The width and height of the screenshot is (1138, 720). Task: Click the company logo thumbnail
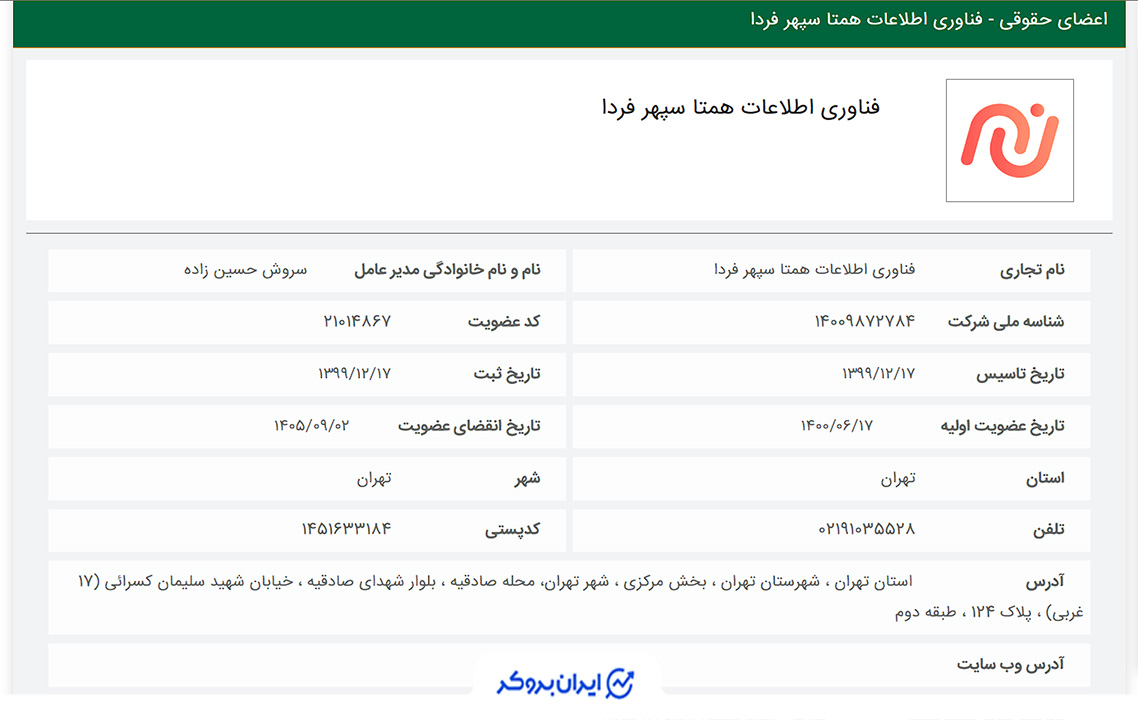pyautogui.click(x=1010, y=140)
